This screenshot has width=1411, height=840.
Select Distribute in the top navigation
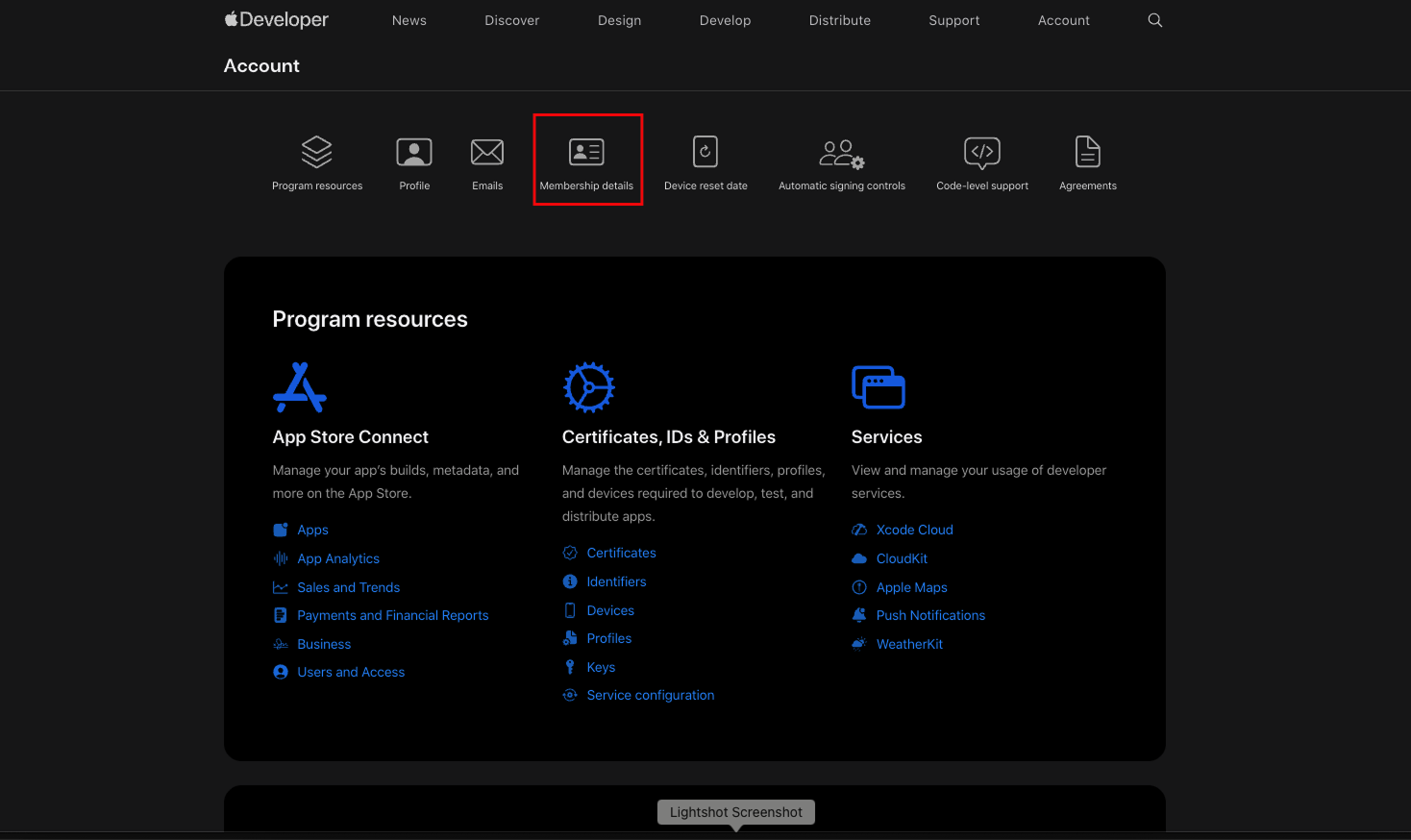pos(839,20)
